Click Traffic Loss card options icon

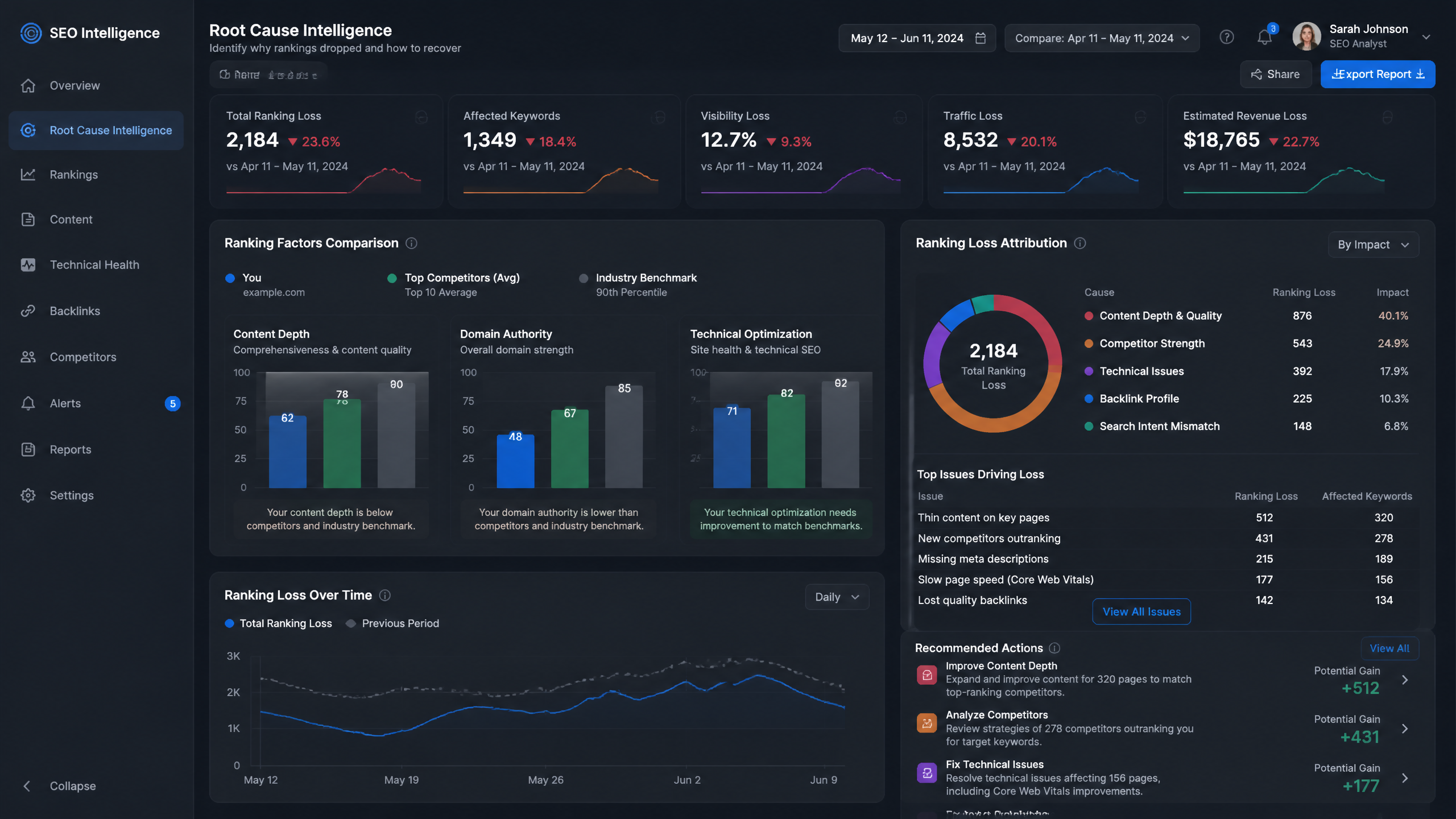(x=1140, y=117)
